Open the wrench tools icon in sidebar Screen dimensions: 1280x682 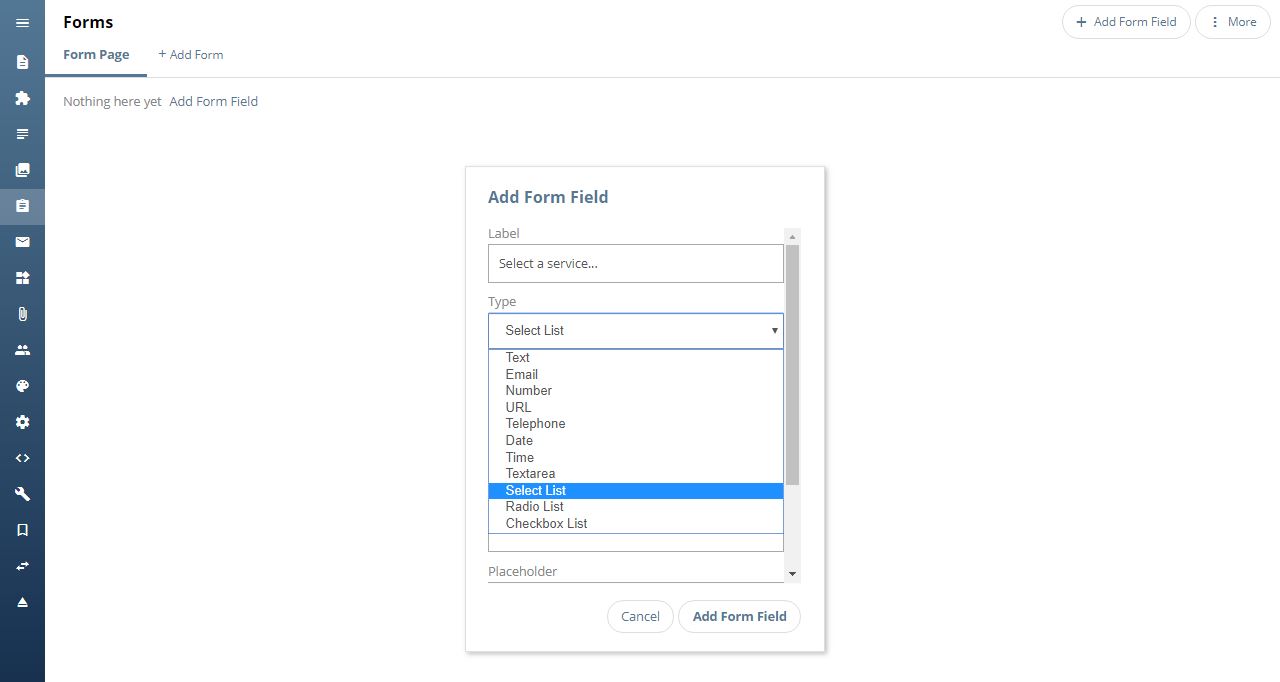[x=22, y=494]
